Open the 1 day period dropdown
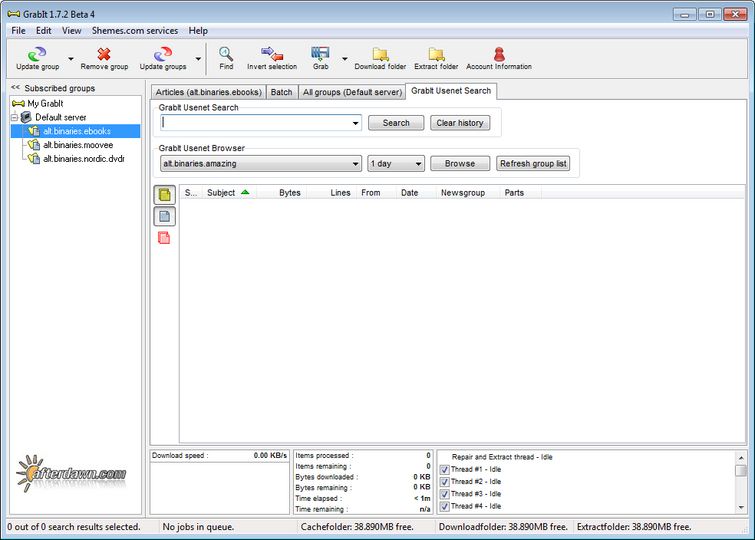Viewport: 755px width, 540px height. [x=418, y=164]
